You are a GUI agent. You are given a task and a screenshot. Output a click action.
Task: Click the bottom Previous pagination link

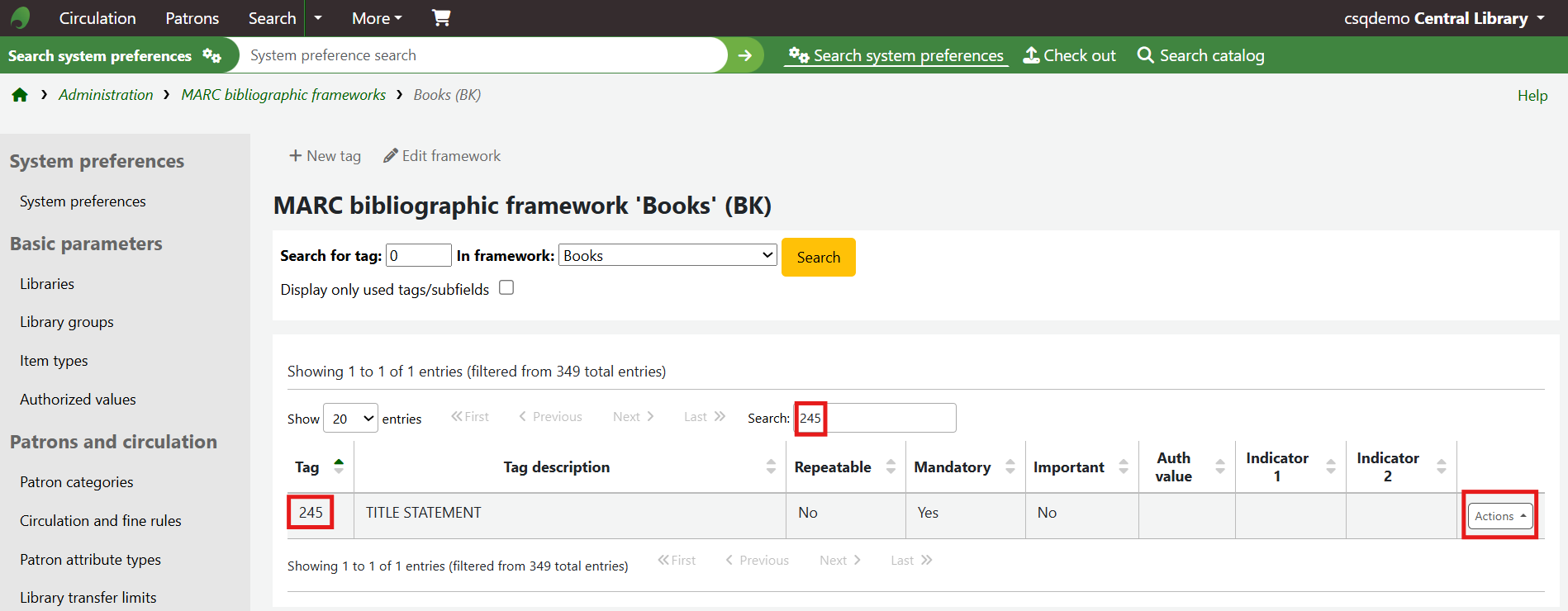click(x=757, y=561)
